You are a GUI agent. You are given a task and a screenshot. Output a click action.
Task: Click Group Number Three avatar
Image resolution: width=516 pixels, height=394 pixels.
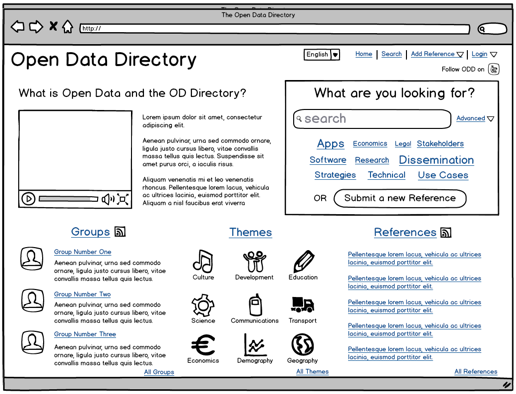[x=32, y=342]
